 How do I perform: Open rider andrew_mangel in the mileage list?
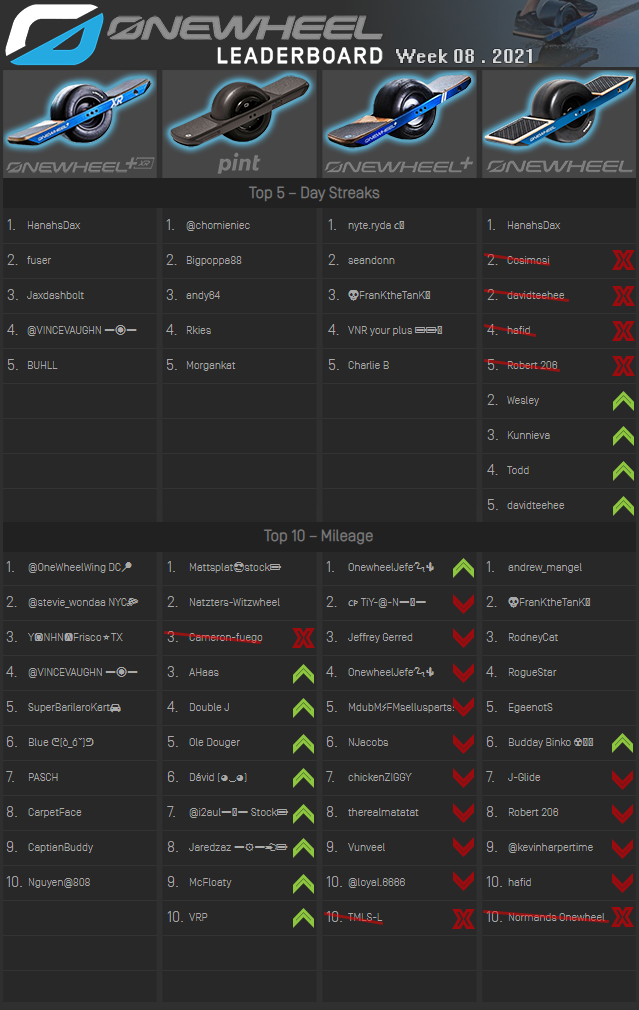pyautogui.click(x=544, y=568)
